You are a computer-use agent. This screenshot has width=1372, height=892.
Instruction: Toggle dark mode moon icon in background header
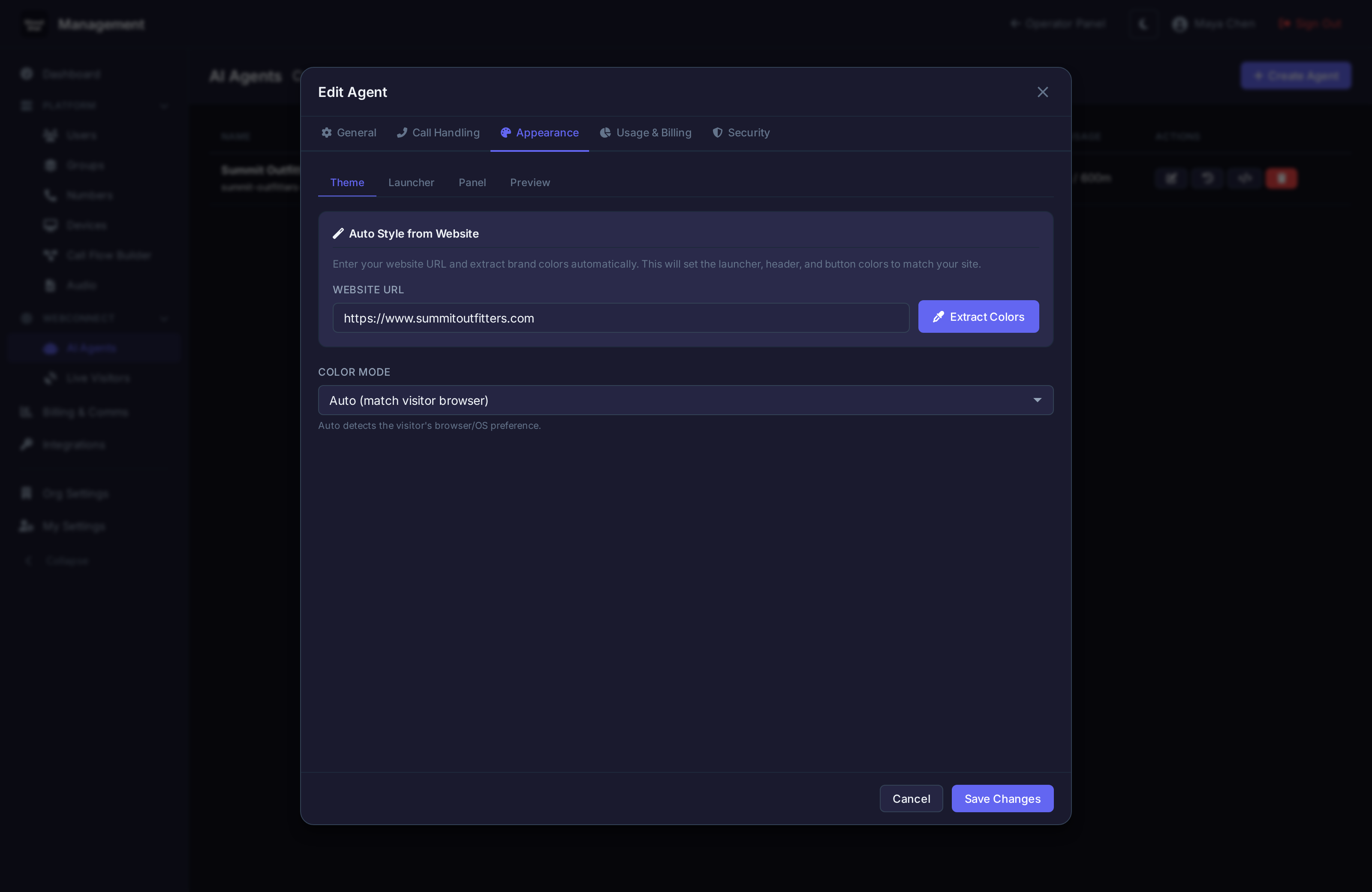click(1144, 24)
